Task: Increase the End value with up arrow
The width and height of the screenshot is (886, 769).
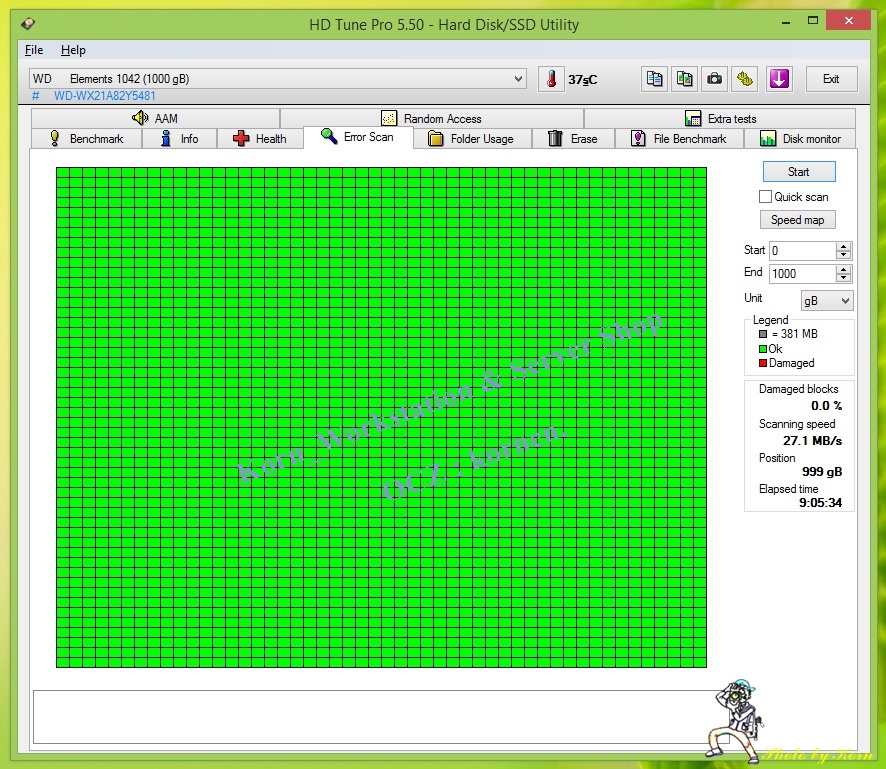Action: (x=843, y=269)
